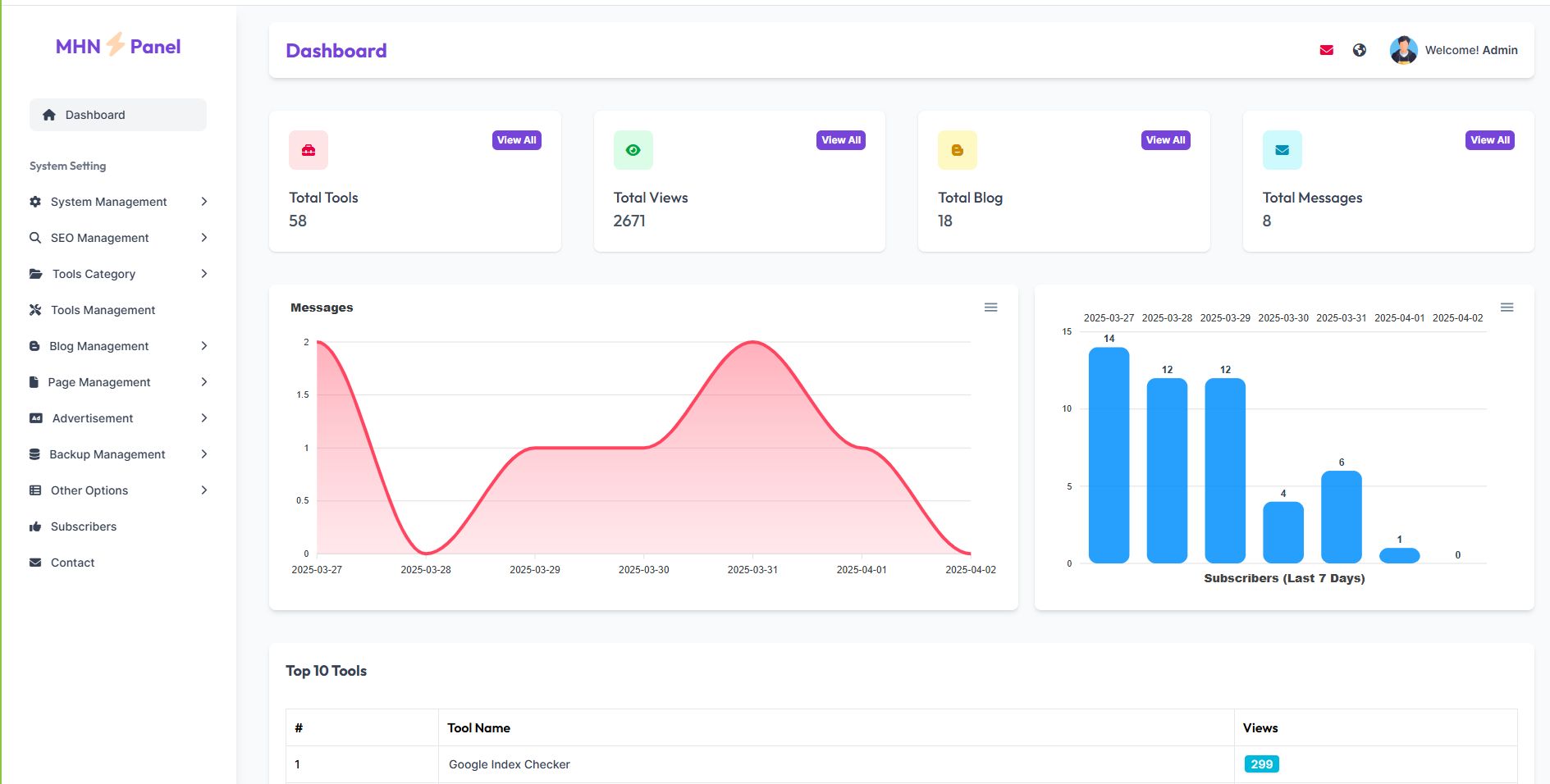Click the Views column header
This screenshot has height=784, width=1550.
[x=1376, y=727]
